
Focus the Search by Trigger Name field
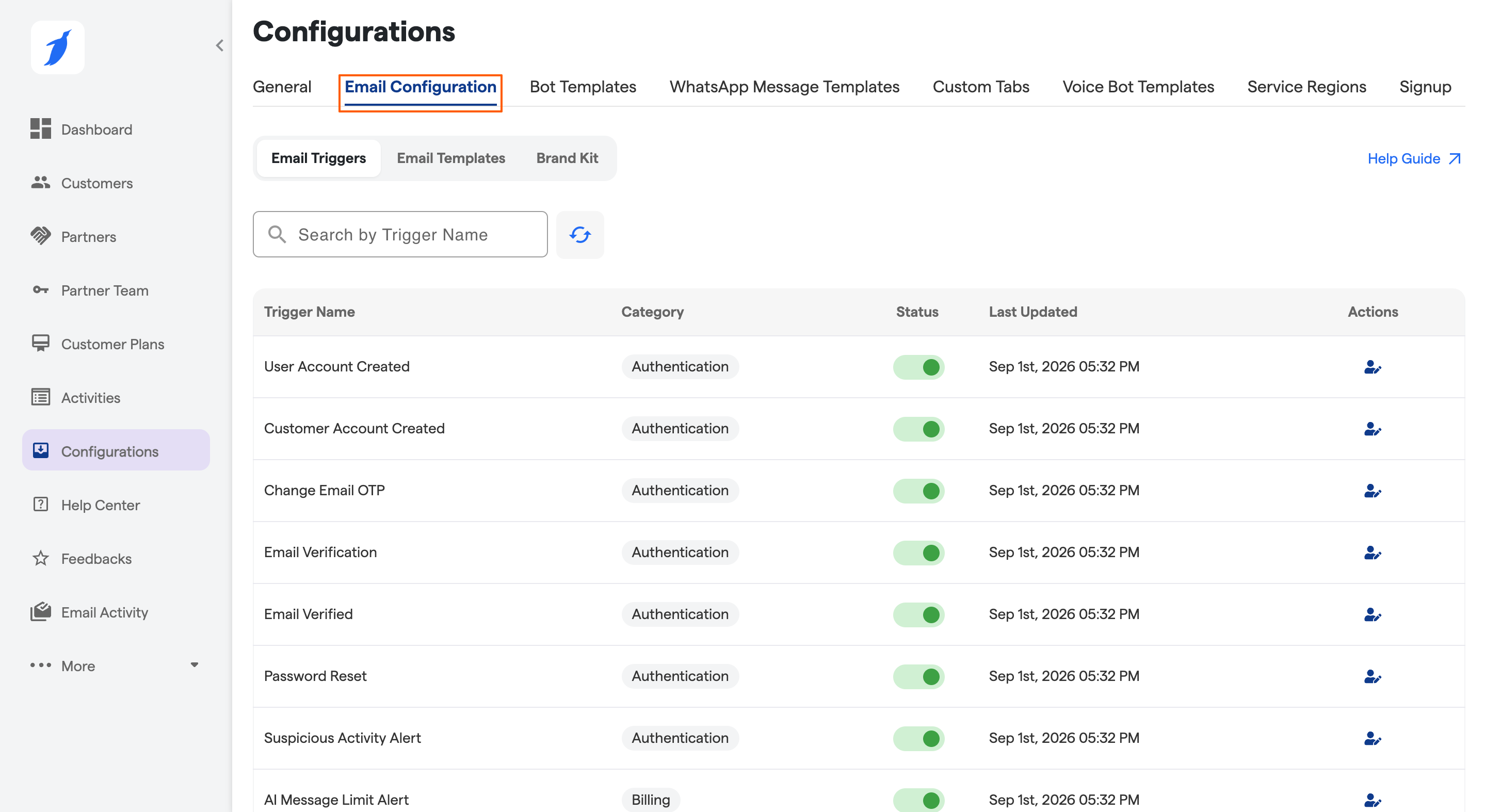400,234
